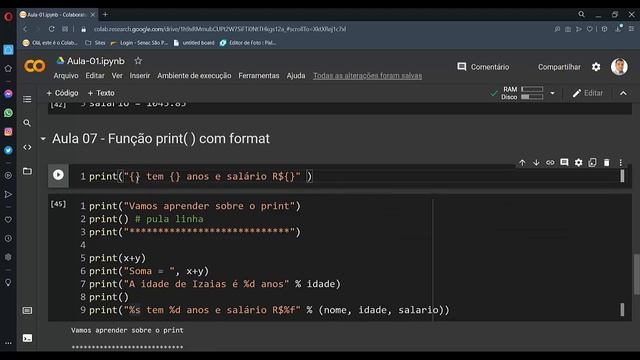Viewport: 640px width, 360px height.
Task: Collapse the Aula 07 section
Action: (x=43, y=139)
